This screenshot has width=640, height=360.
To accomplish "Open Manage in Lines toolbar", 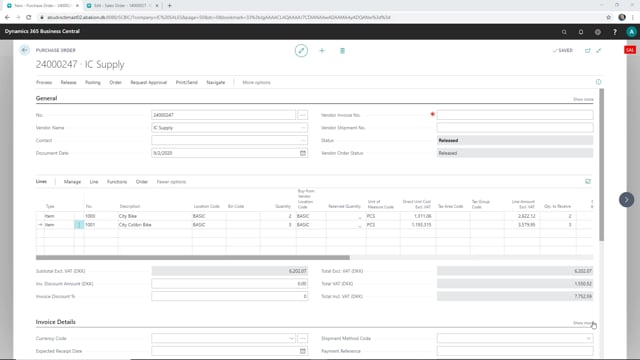I will (72, 182).
